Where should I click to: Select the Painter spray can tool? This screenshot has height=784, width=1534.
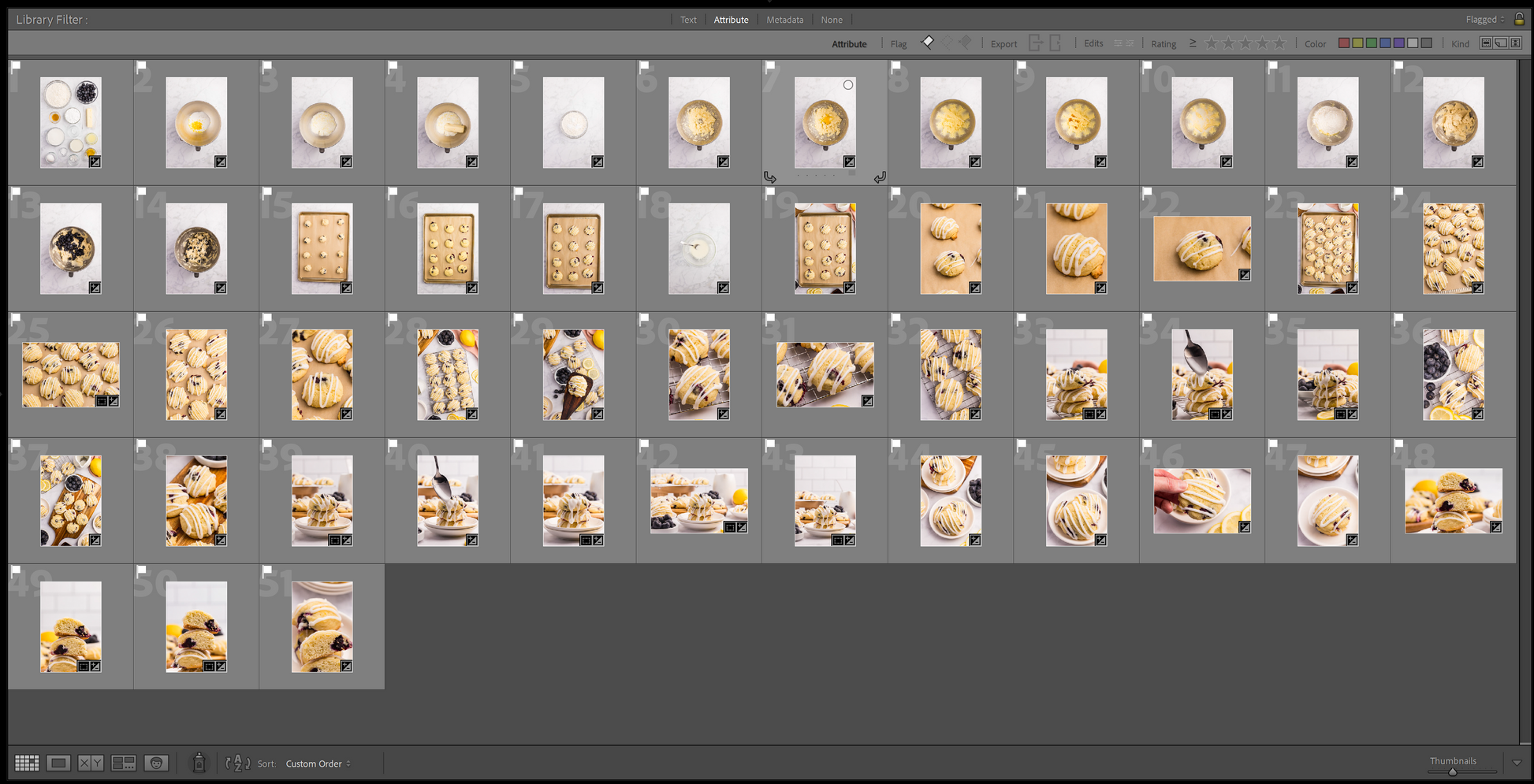(x=199, y=763)
